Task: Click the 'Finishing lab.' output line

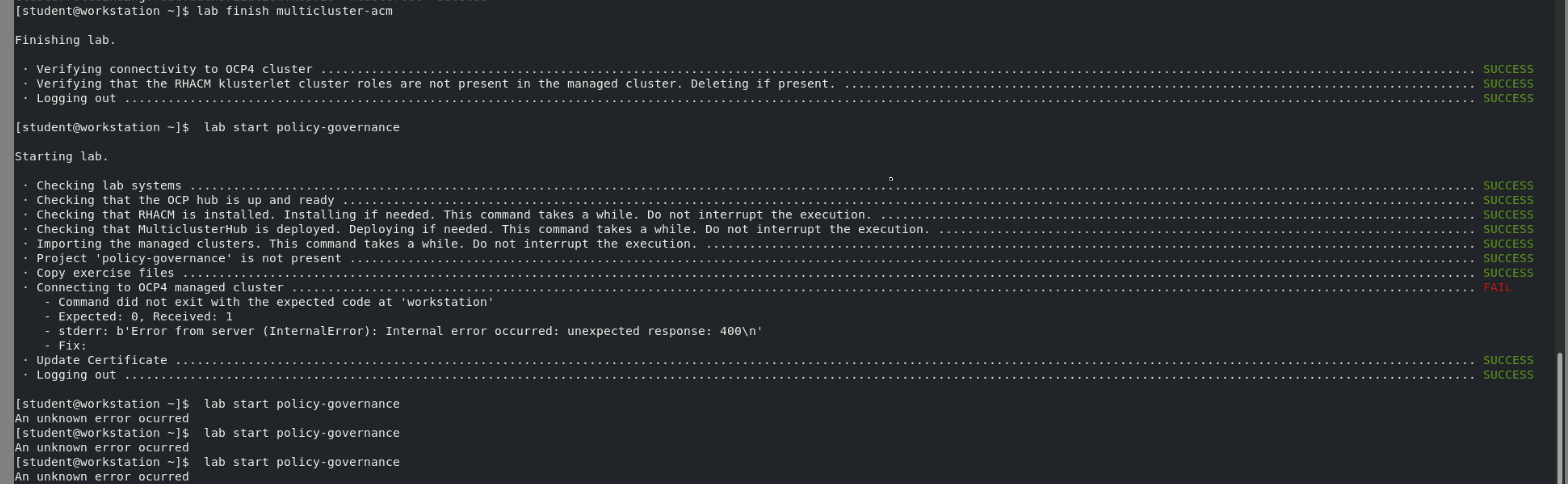Action: (x=65, y=40)
